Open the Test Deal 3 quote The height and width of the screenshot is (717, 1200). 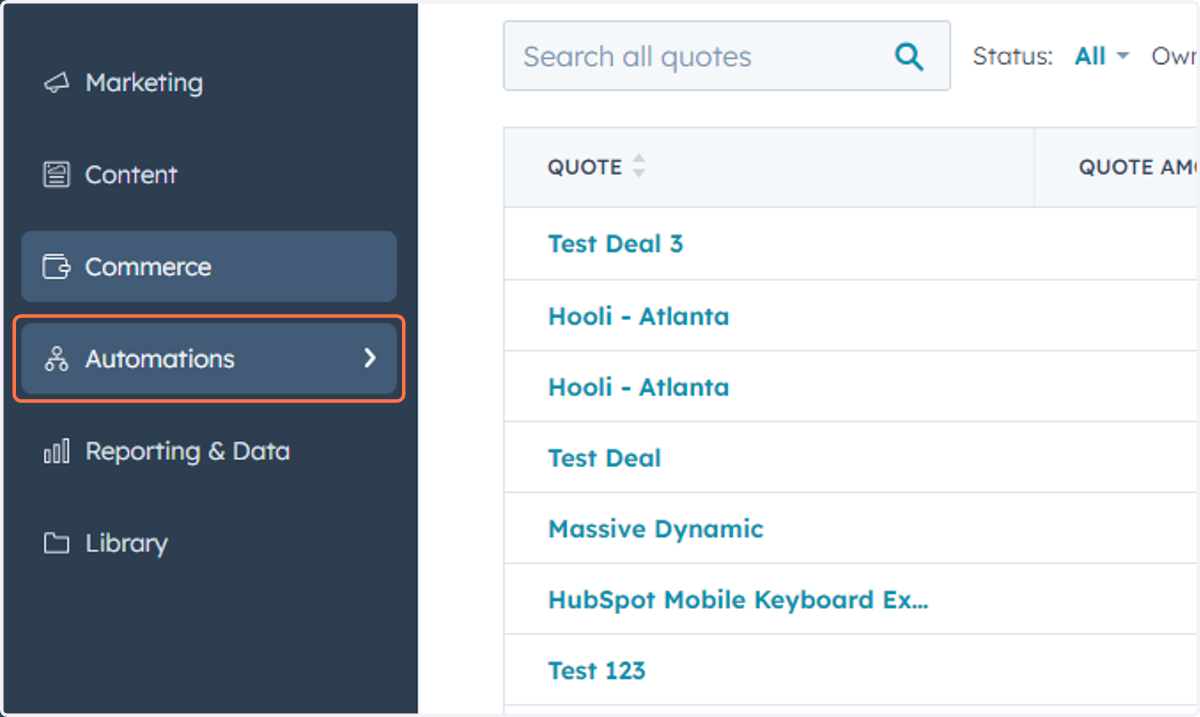[x=615, y=244]
